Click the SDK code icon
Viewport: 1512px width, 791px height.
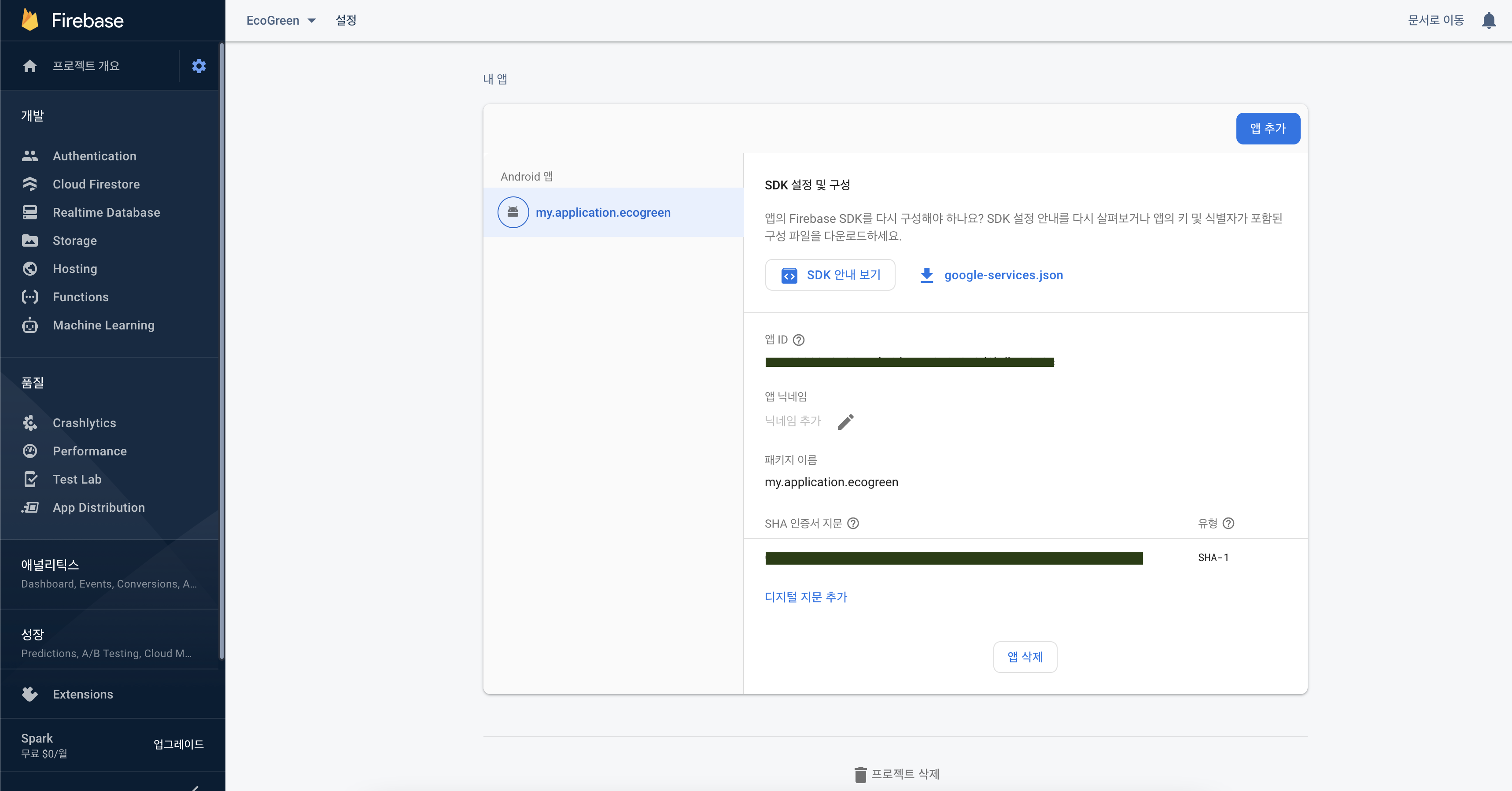[789, 275]
